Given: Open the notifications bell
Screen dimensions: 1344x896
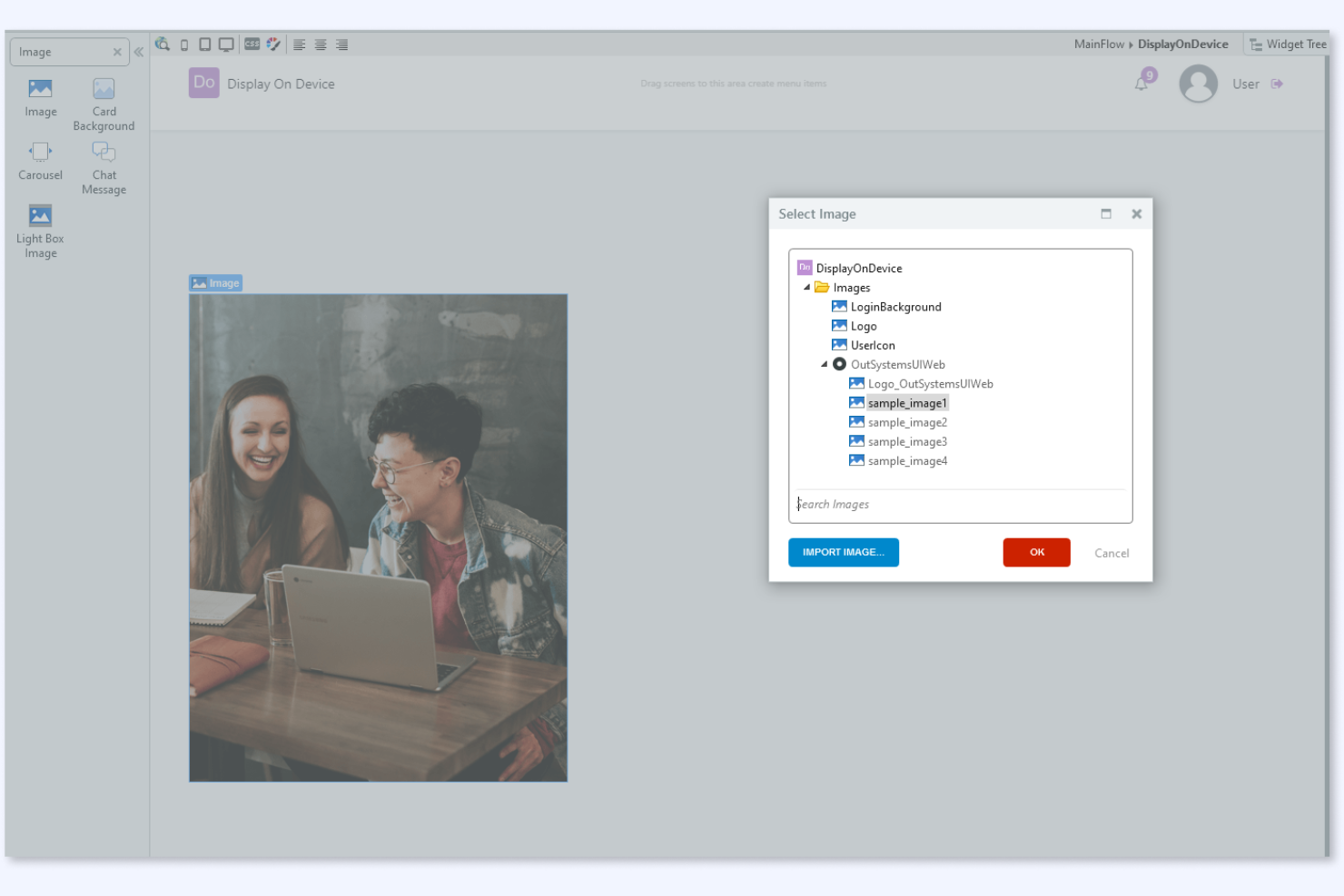Looking at the screenshot, I should [x=1141, y=83].
